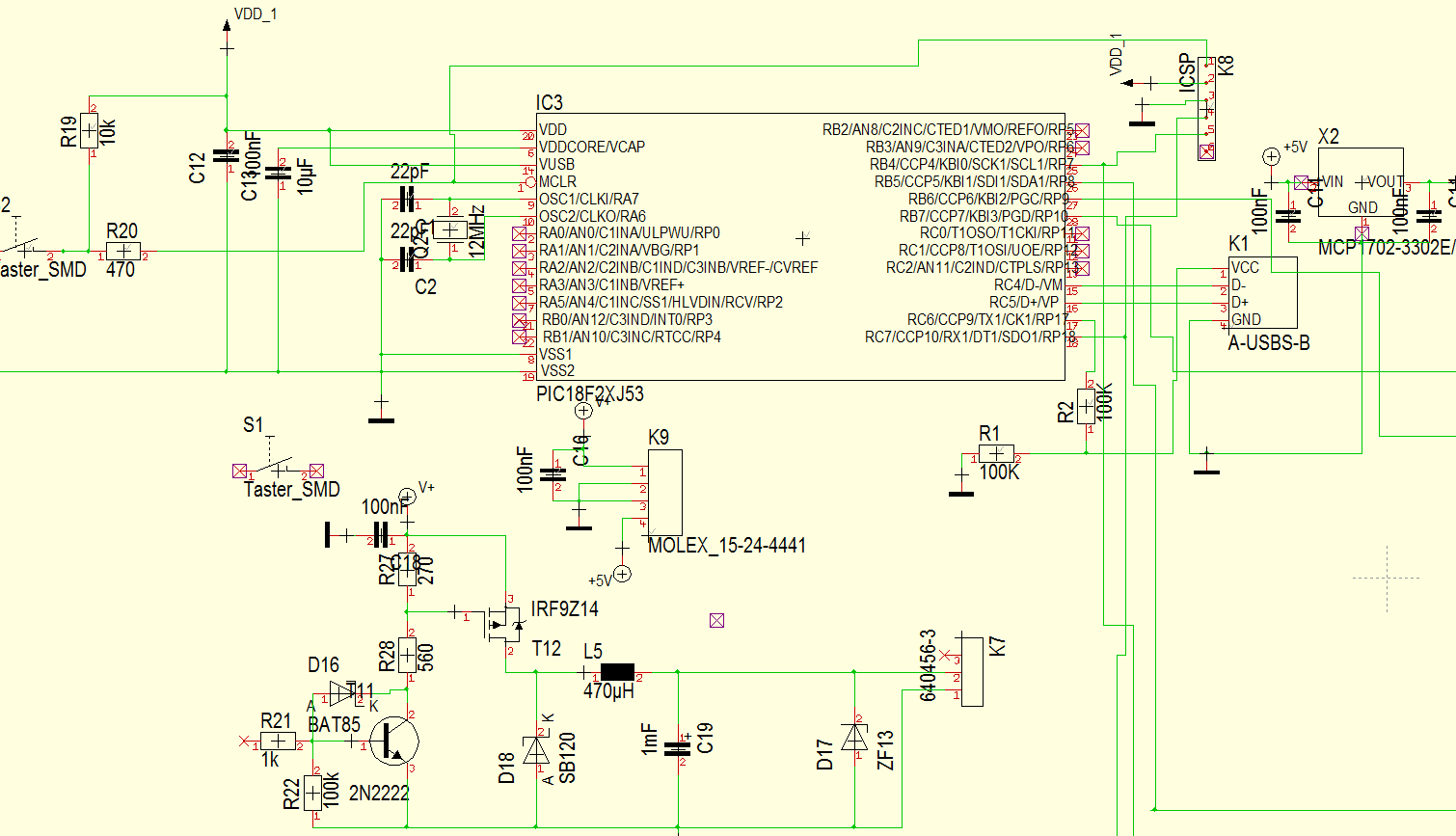Click the VUSB pin label

(556, 164)
